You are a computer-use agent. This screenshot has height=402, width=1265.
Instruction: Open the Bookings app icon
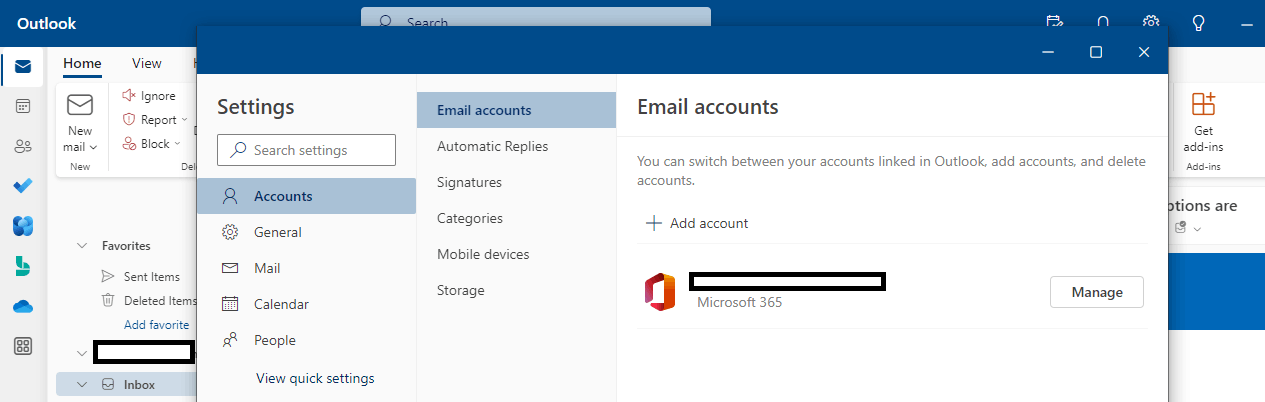(x=22, y=266)
